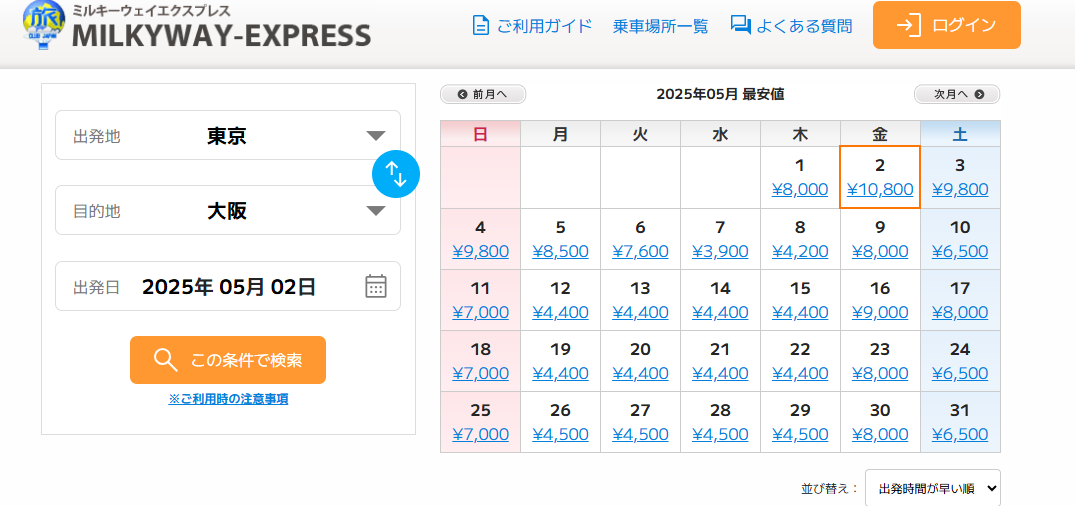Choose the ¥9,000 fare on May 16
The width and height of the screenshot is (1075, 506).
(x=880, y=312)
